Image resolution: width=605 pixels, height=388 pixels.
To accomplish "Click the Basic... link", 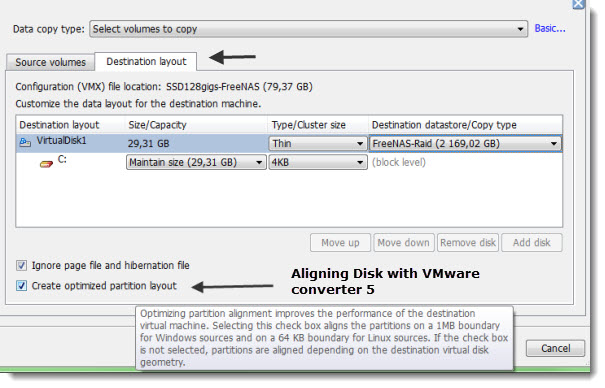I will 550,28.
